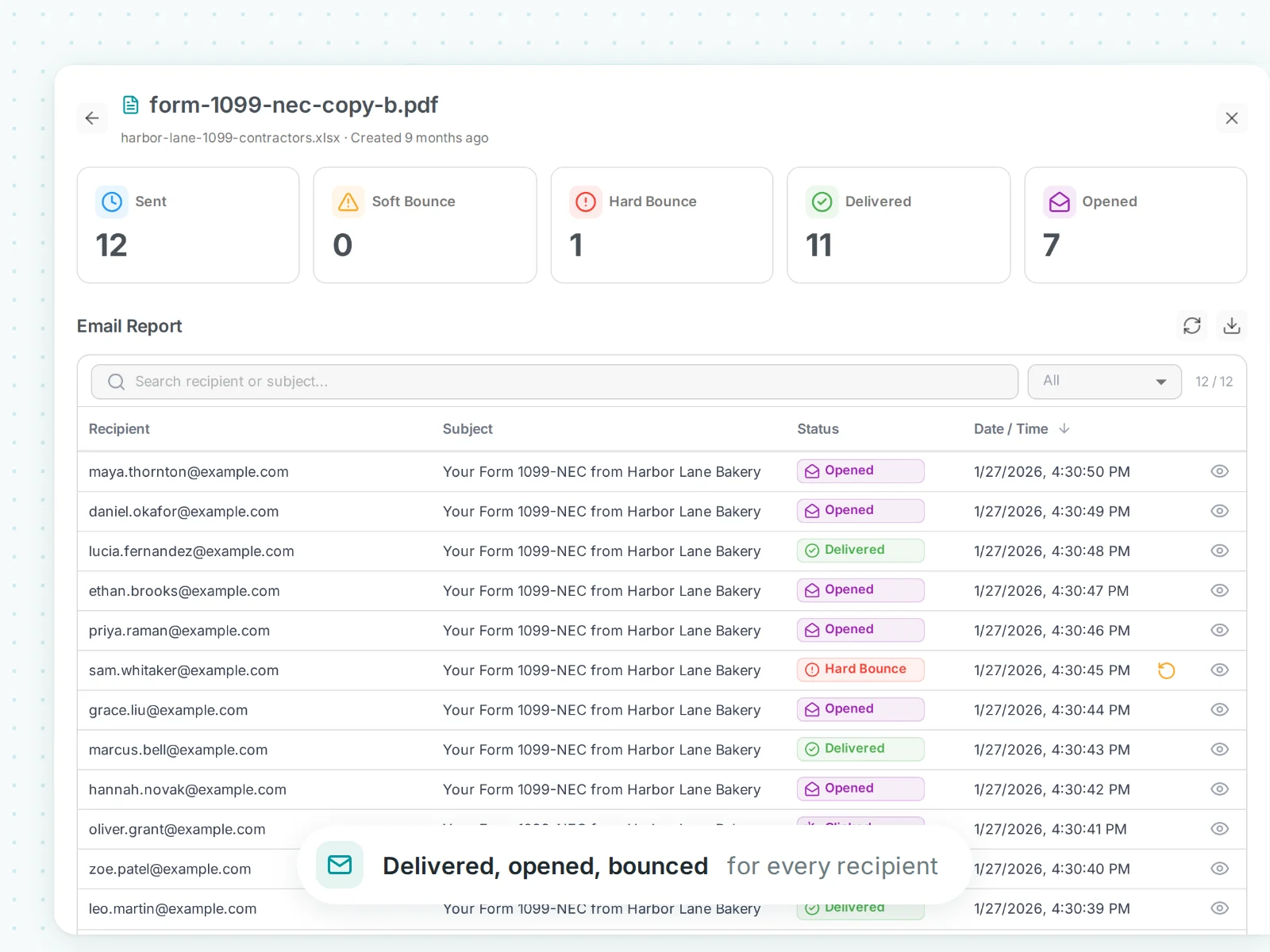Click recipient zoe.patel@example.com
Image resolution: width=1270 pixels, height=952 pixels.
170,869
